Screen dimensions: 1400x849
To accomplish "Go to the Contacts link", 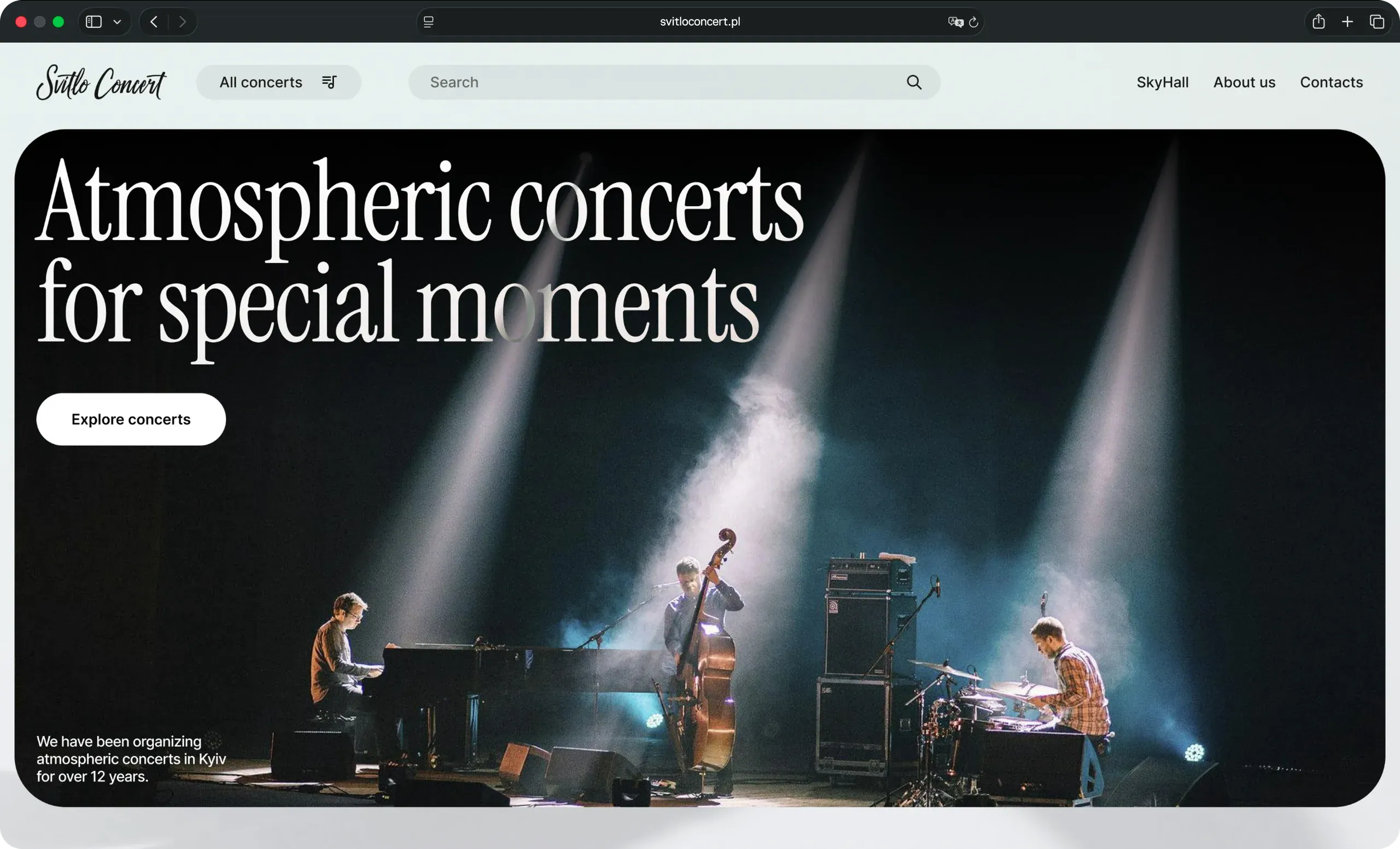I will pyautogui.click(x=1331, y=83).
